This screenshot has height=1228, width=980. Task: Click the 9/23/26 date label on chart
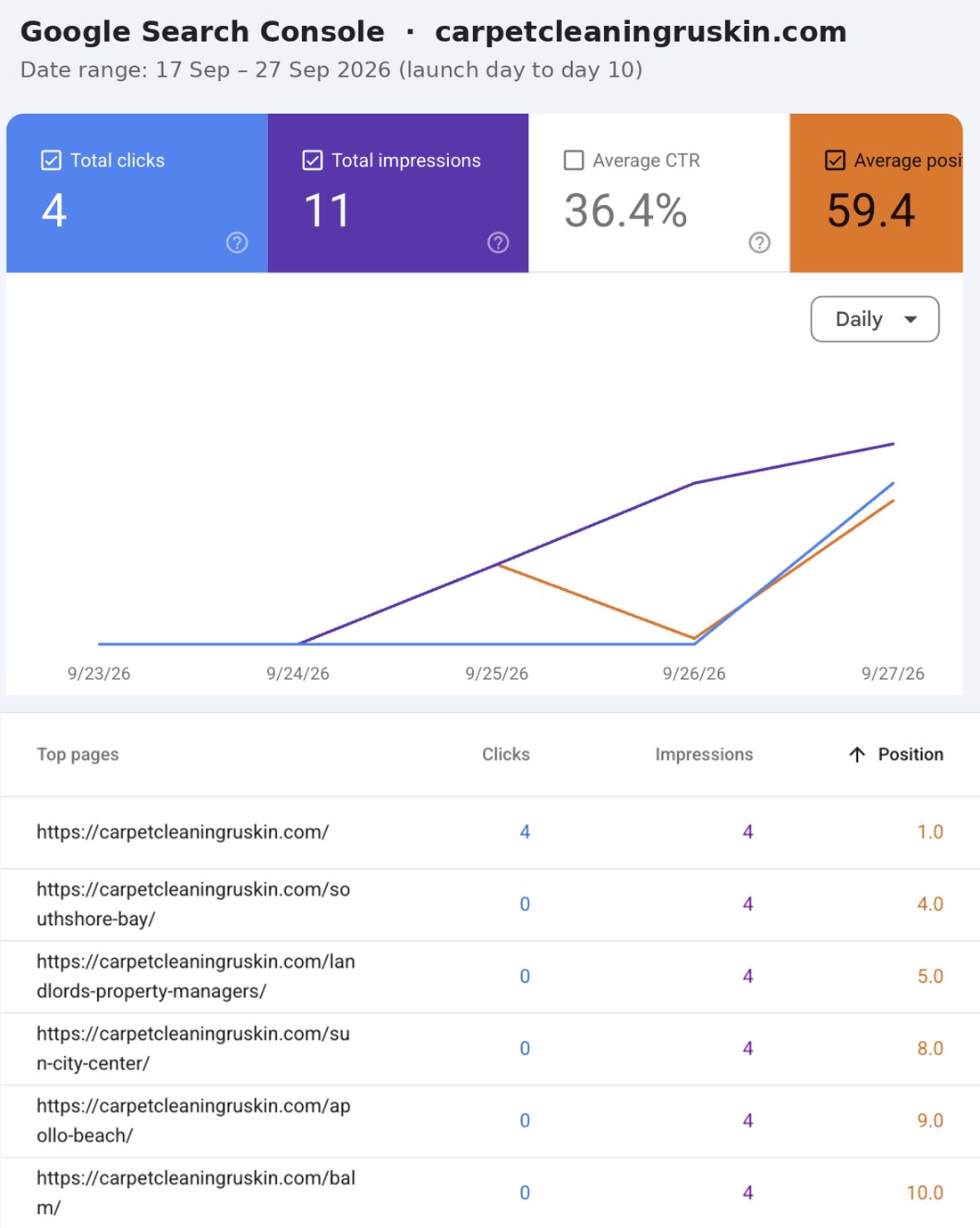click(99, 674)
